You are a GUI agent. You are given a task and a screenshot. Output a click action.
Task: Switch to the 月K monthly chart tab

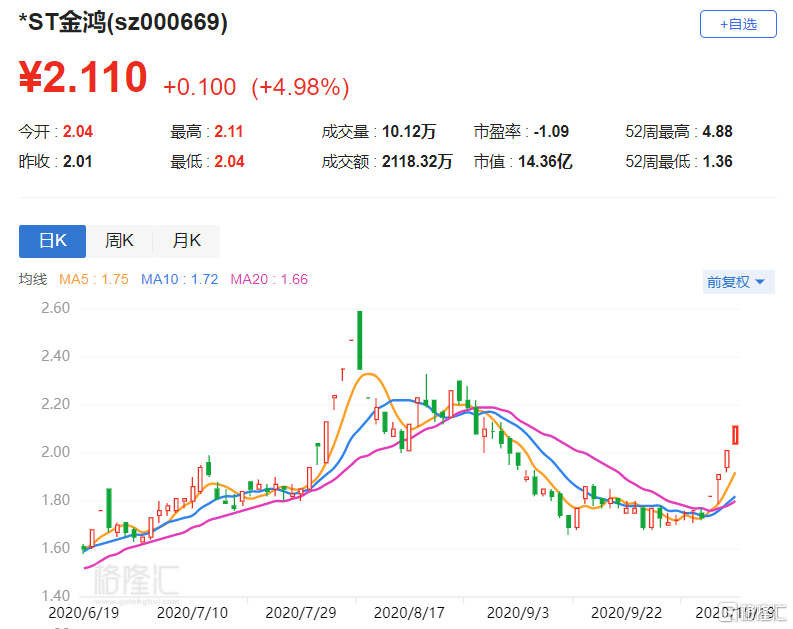pyautogui.click(x=186, y=241)
